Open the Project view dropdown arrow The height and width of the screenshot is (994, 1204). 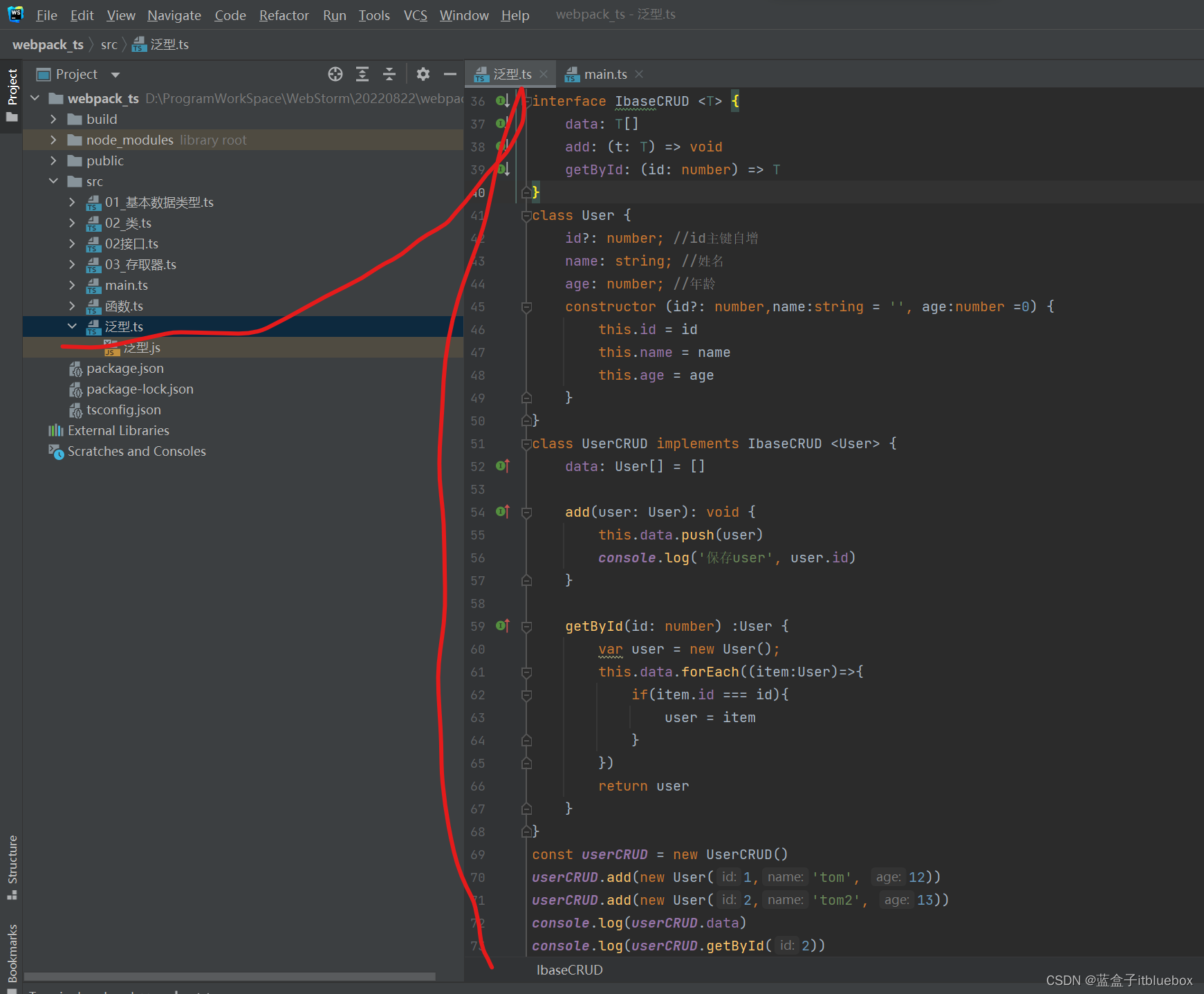(115, 75)
